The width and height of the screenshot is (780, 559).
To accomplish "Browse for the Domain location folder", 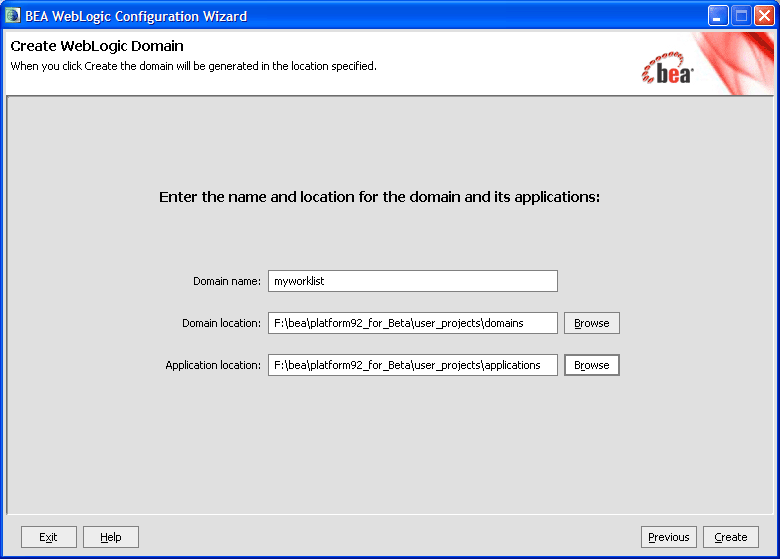I will [x=591, y=323].
